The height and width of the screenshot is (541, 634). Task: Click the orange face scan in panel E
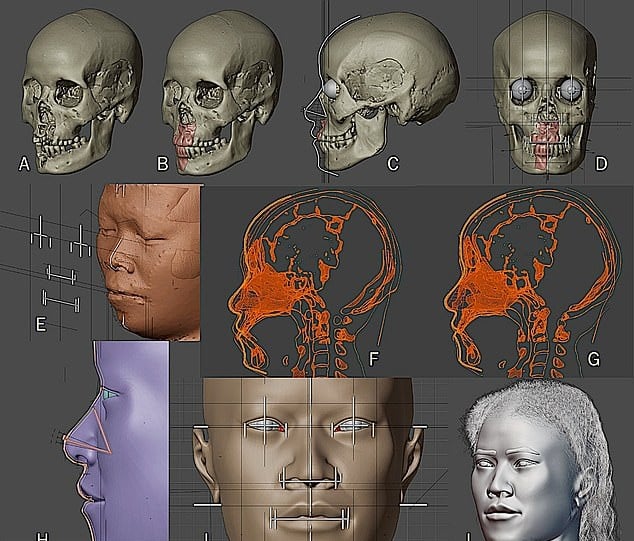pyautogui.click(x=150, y=265)
